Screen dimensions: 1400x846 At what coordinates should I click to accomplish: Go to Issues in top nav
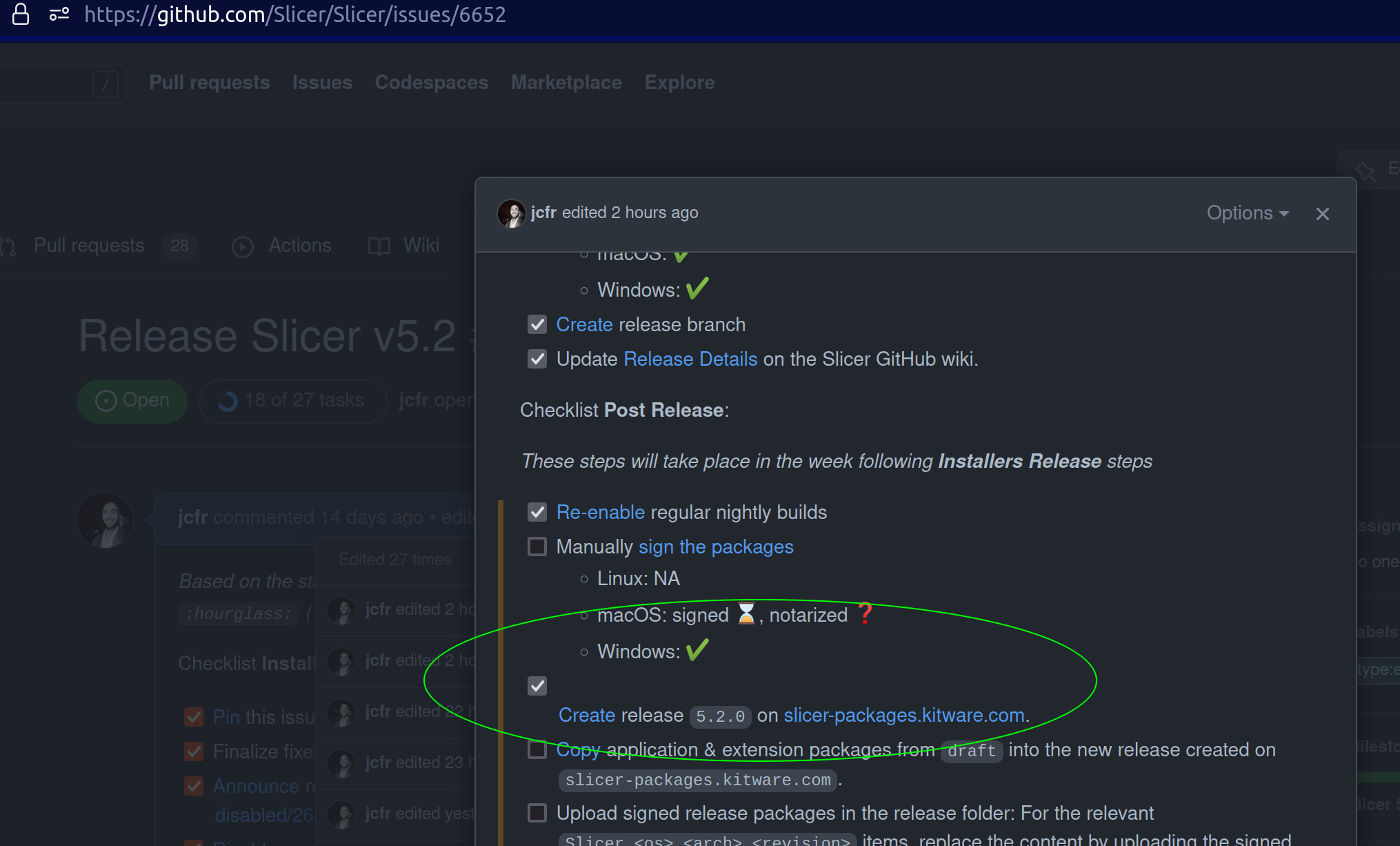(322, 82)
